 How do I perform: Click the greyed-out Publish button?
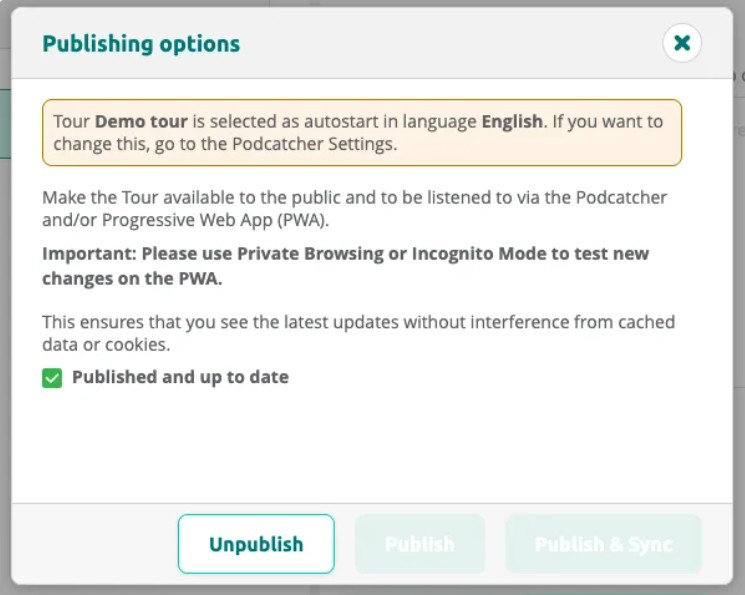point(420,544)
